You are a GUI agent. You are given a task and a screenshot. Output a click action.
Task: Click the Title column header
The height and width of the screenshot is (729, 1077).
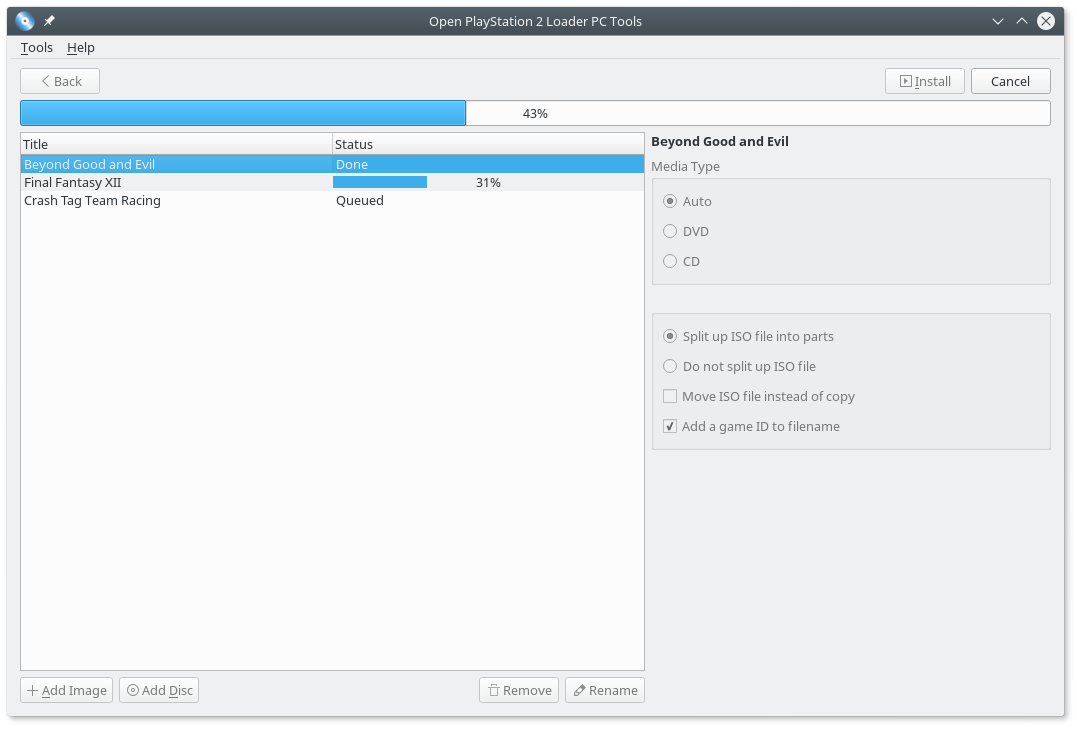177,144
